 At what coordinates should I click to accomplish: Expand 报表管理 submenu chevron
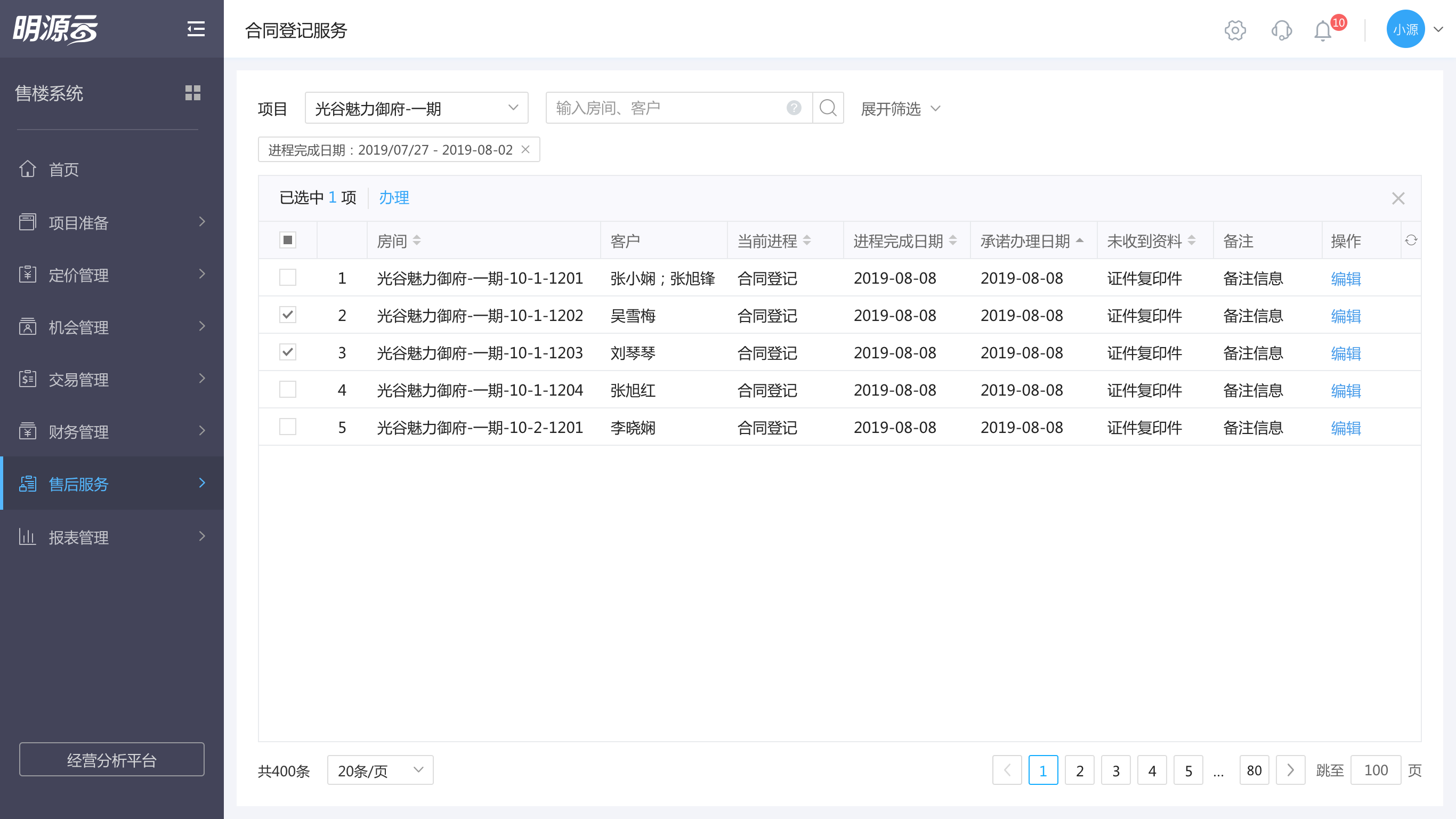click(x=202, y=536)
